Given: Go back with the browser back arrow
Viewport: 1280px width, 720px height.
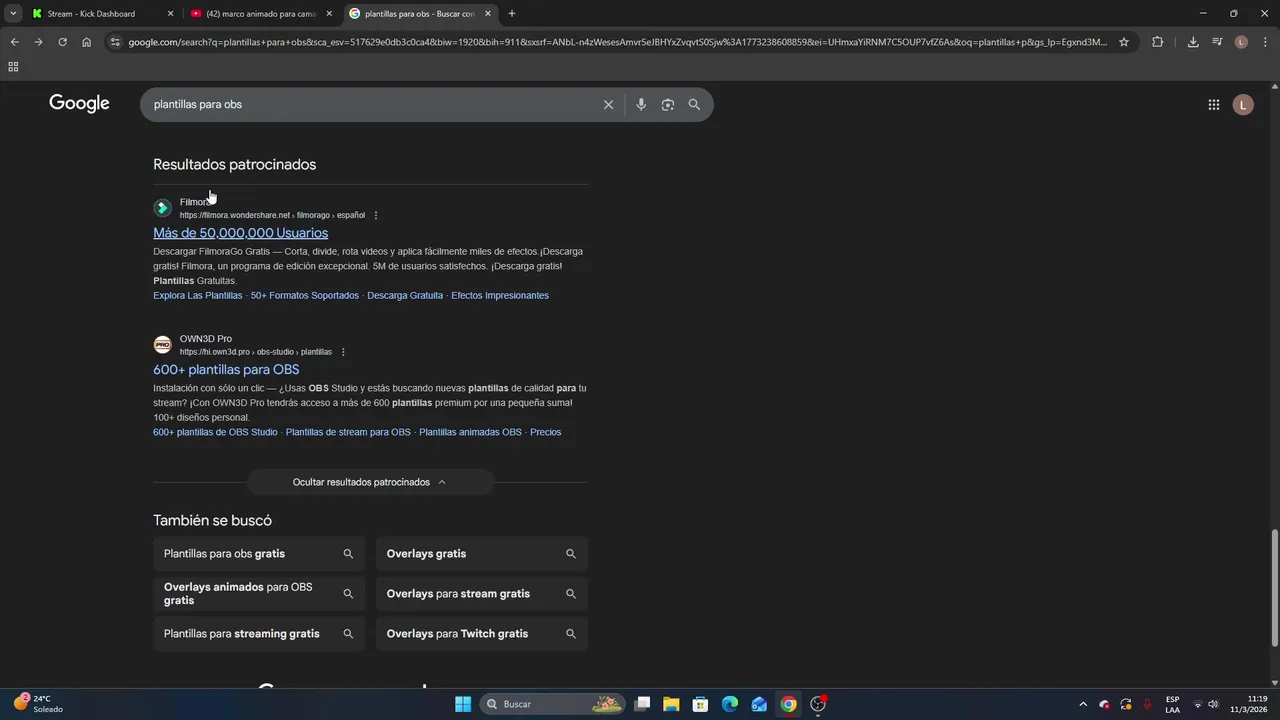Looking at the screenshot, I should coord(14,42).
